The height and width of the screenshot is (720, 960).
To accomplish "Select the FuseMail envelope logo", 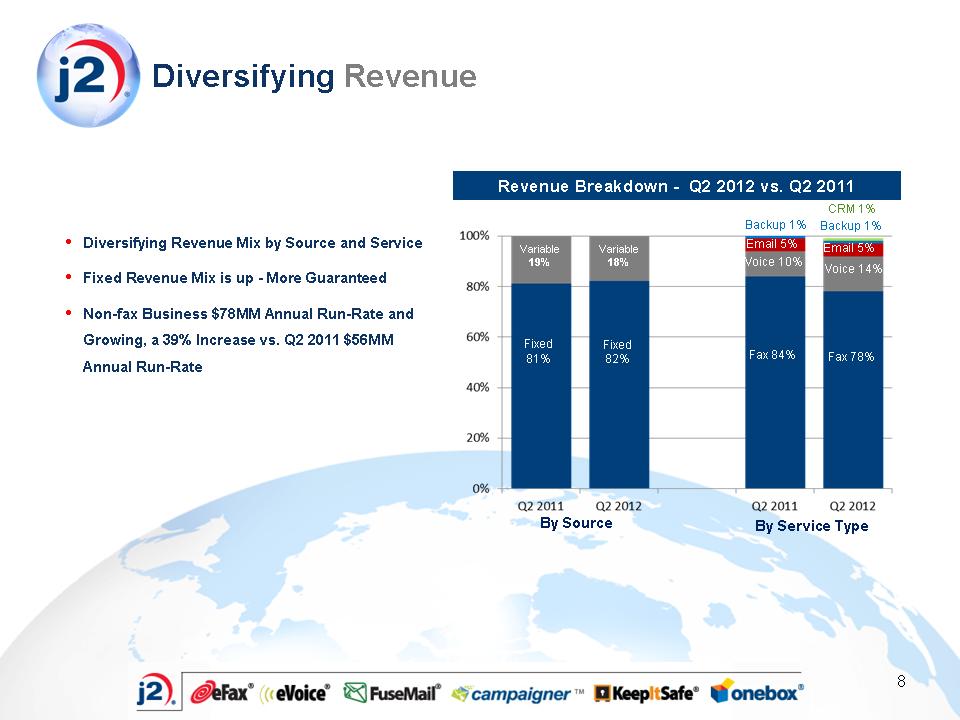I will pyautogui.click(x=392, y=692).
